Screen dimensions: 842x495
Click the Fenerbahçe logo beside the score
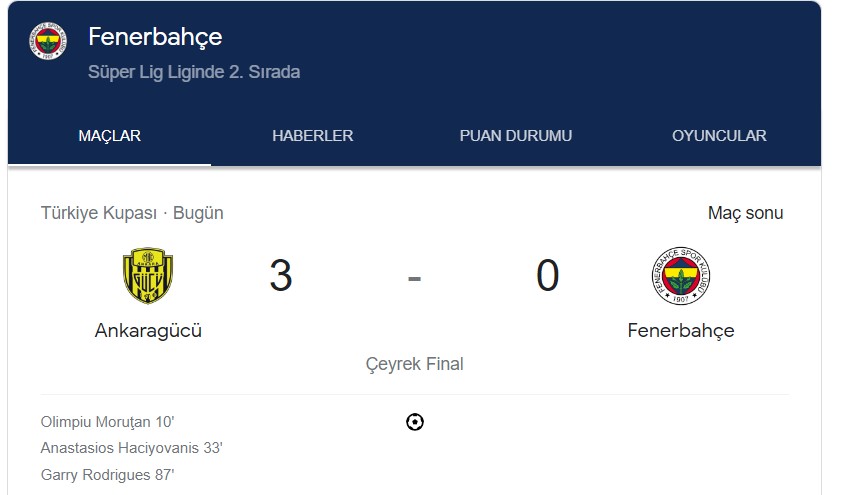[x=680, y=276]
